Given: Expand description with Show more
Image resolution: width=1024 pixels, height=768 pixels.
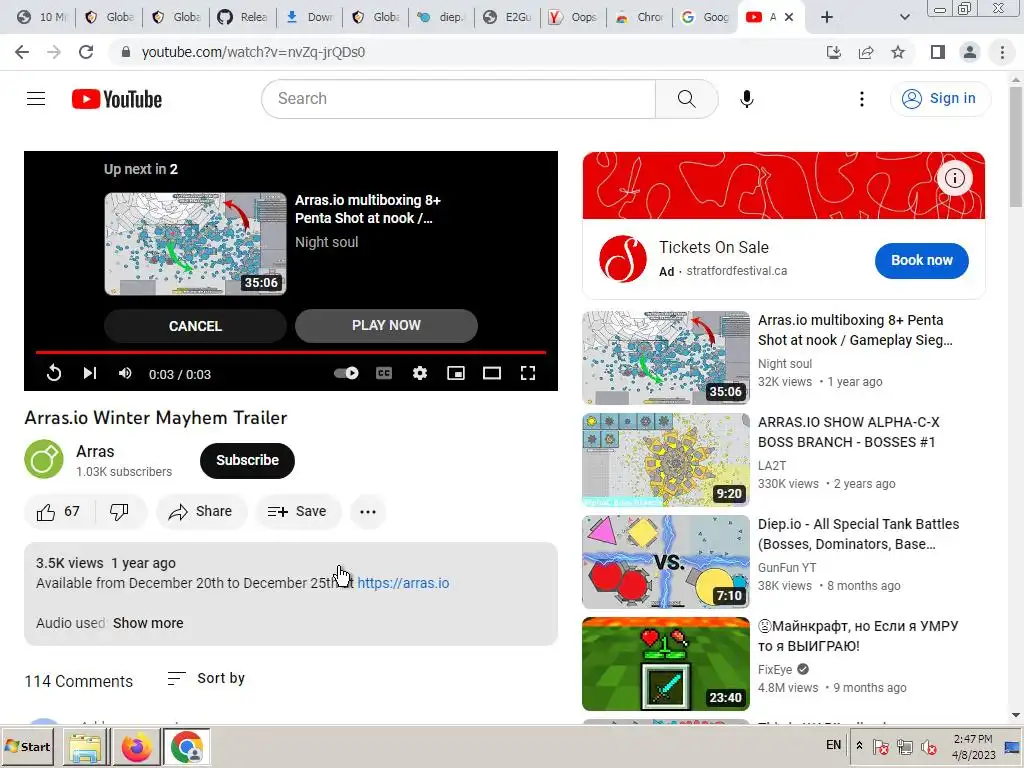Looking at the screenshot, I should coord(148,623).
